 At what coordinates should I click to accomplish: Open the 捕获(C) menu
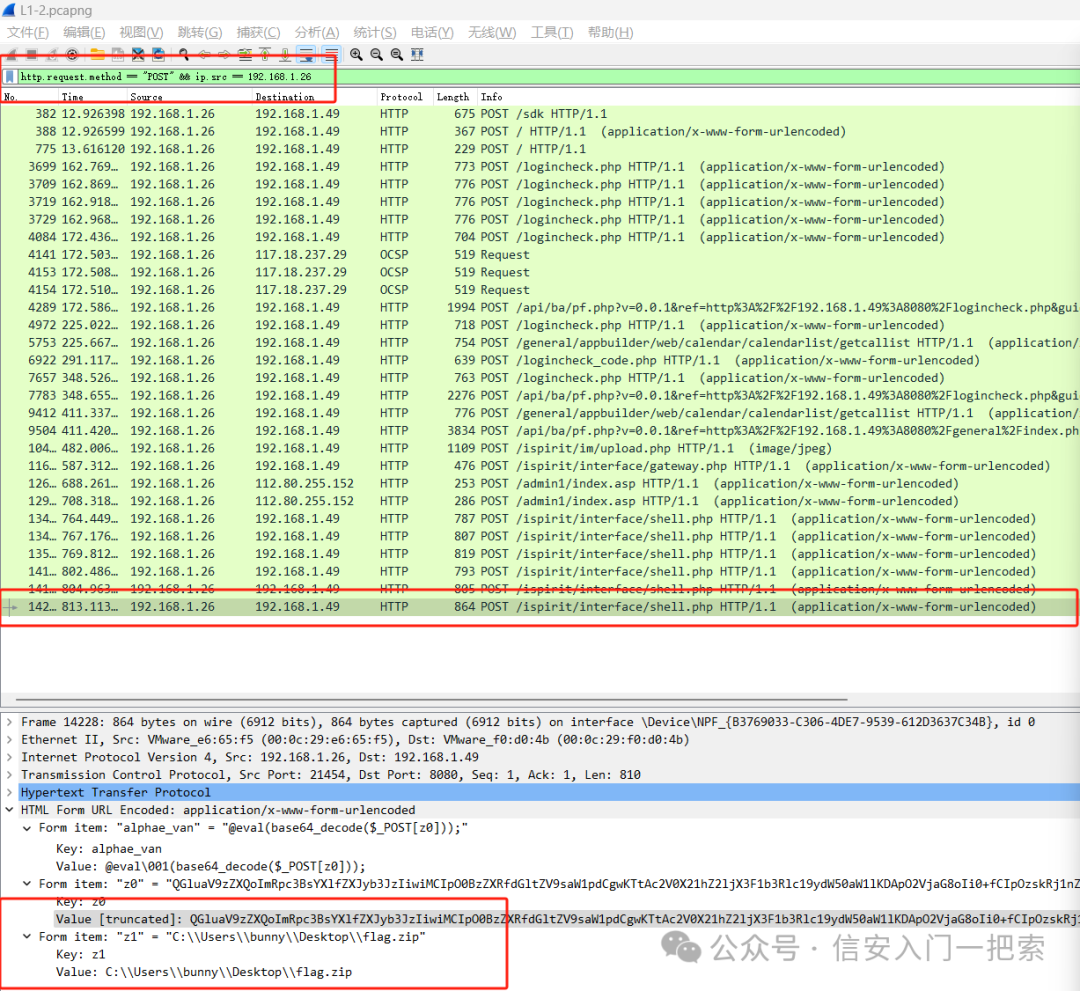pos(258,32)
